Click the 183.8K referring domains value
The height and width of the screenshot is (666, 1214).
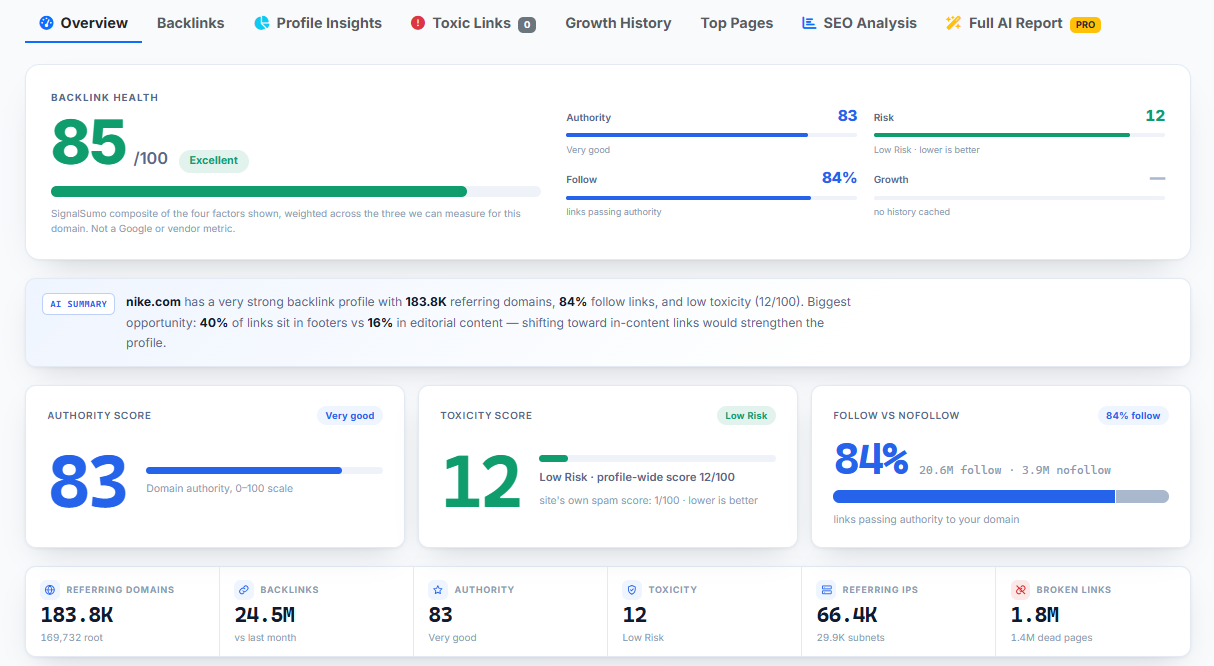pos(77,615)
